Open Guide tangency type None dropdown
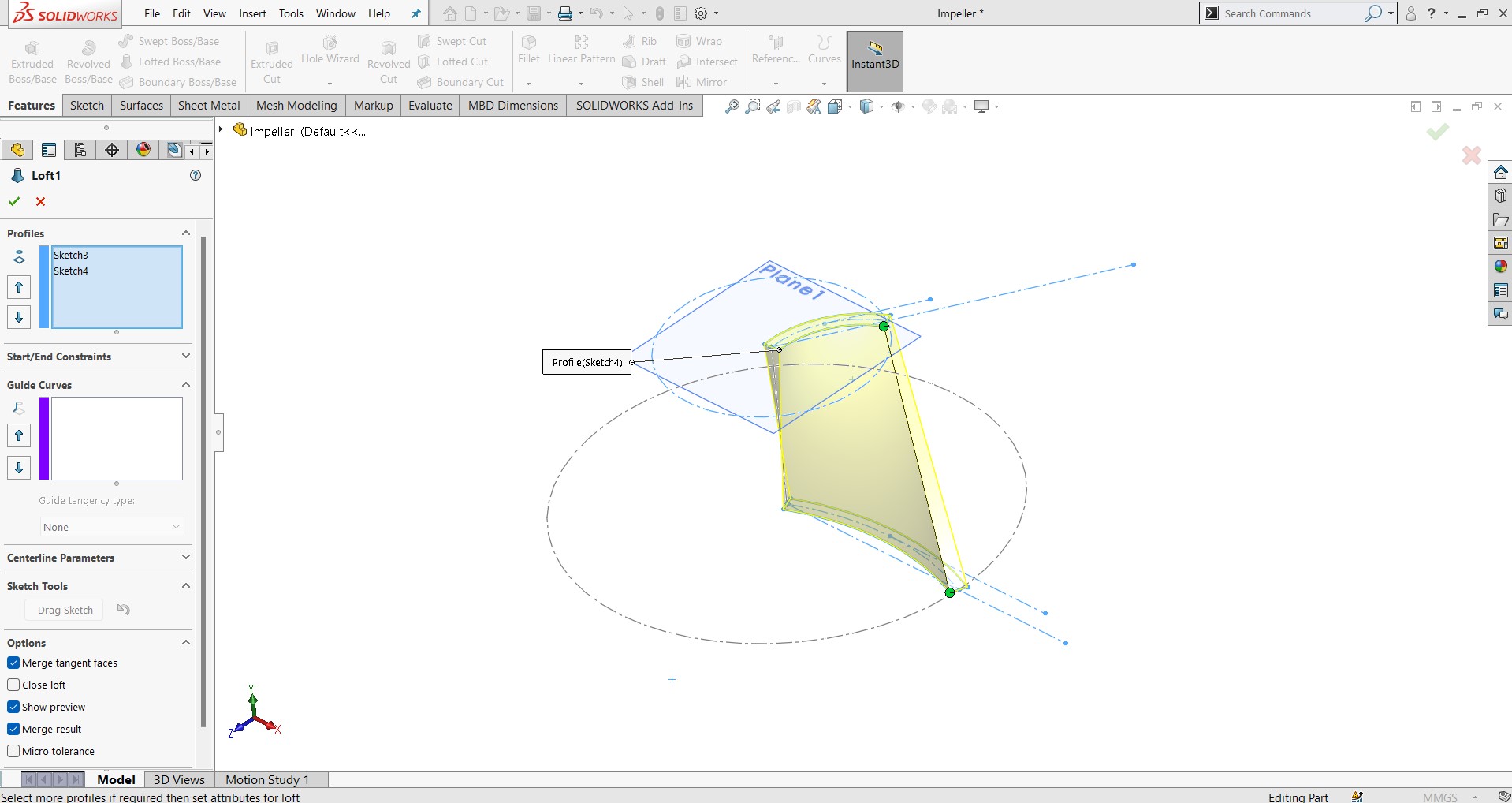Screen dimensions: 1512x803 tap(112, 527)
